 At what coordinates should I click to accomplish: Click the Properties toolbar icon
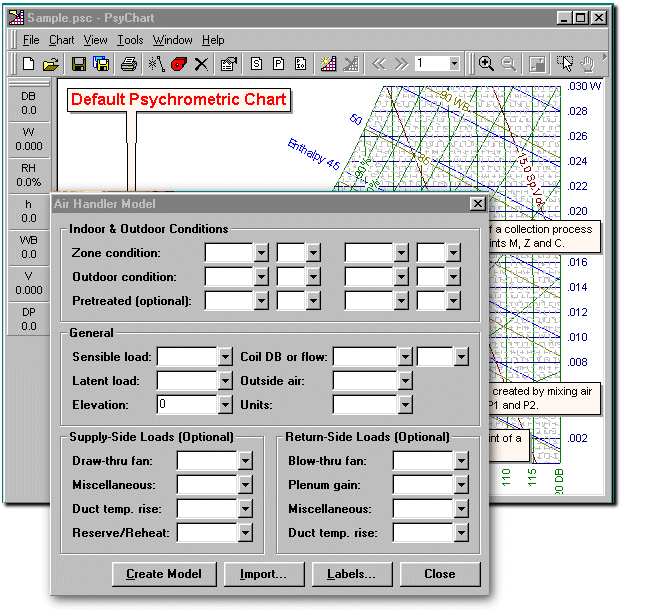tap(227, 64)
